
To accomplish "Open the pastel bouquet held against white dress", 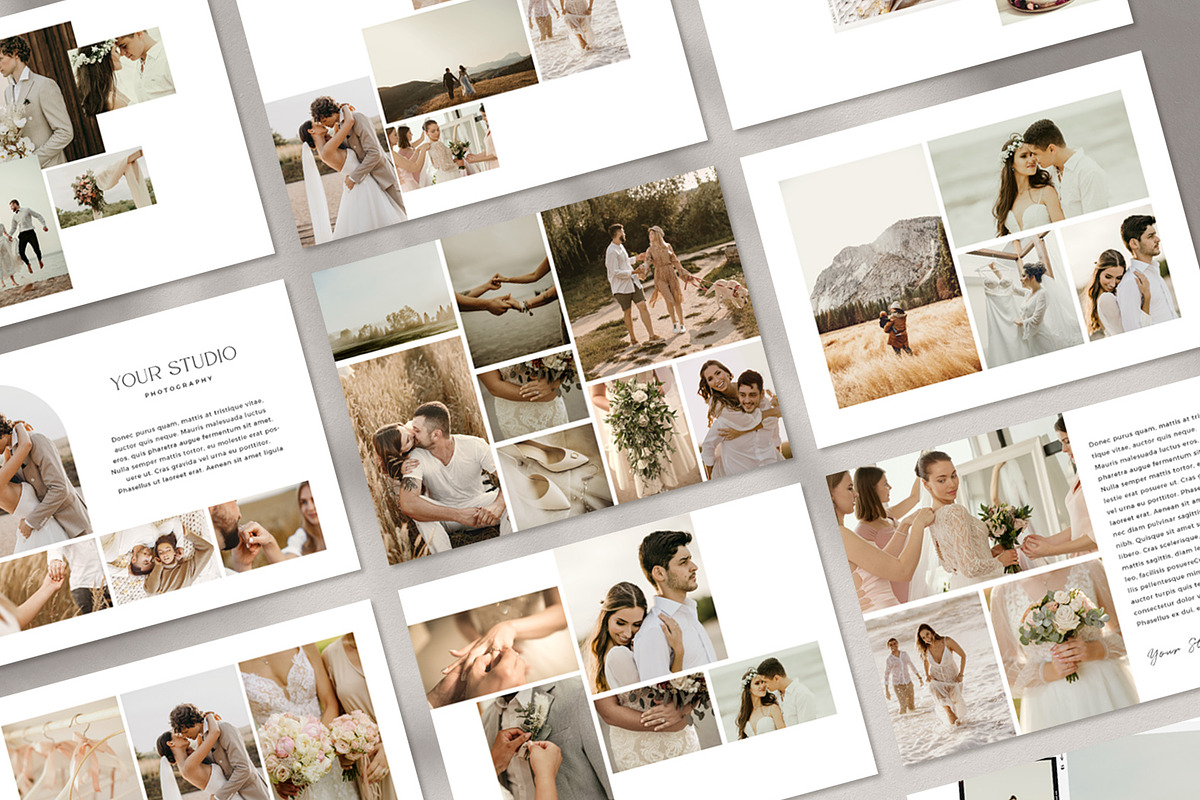I will 1062,645.
